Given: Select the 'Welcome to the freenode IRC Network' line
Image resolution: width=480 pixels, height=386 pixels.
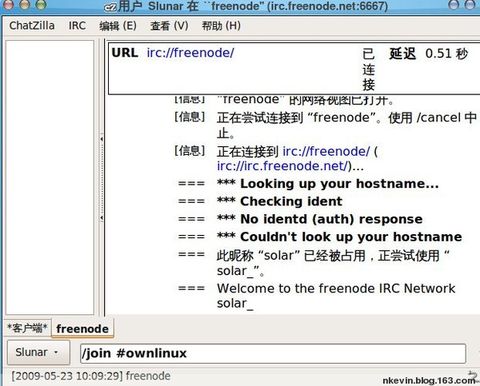Looking at the screenshot, I should coord(336,296).
